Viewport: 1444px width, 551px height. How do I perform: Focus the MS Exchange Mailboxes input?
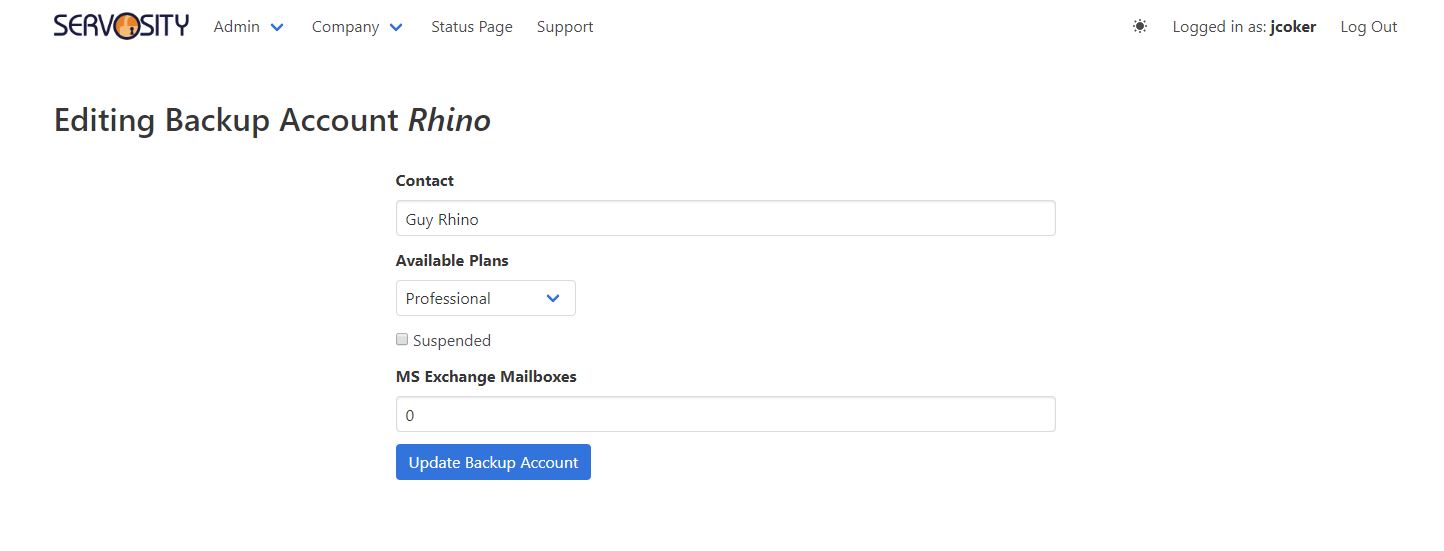[725, 414]
